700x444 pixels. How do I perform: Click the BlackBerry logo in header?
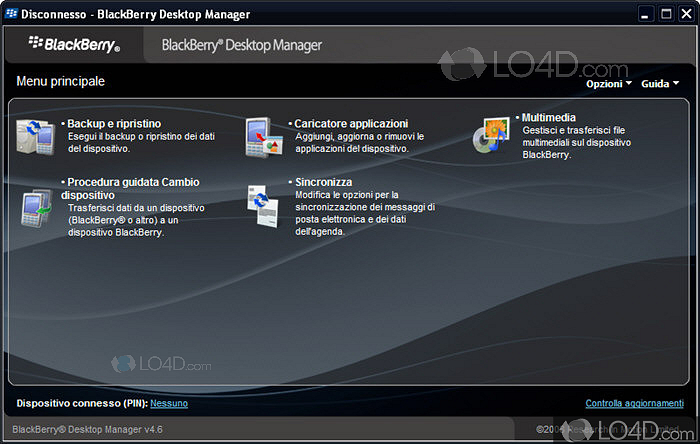[x=75, y=44]
